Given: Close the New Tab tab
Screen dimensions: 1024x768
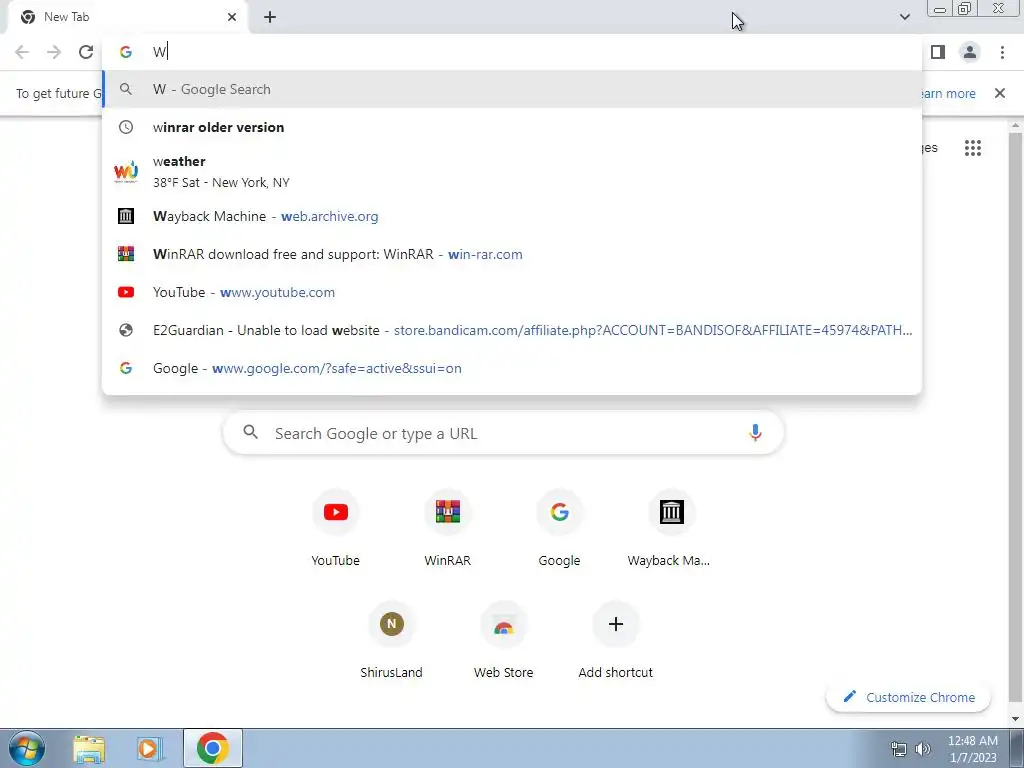Looking at the screenshot, I should coord(232,17).
